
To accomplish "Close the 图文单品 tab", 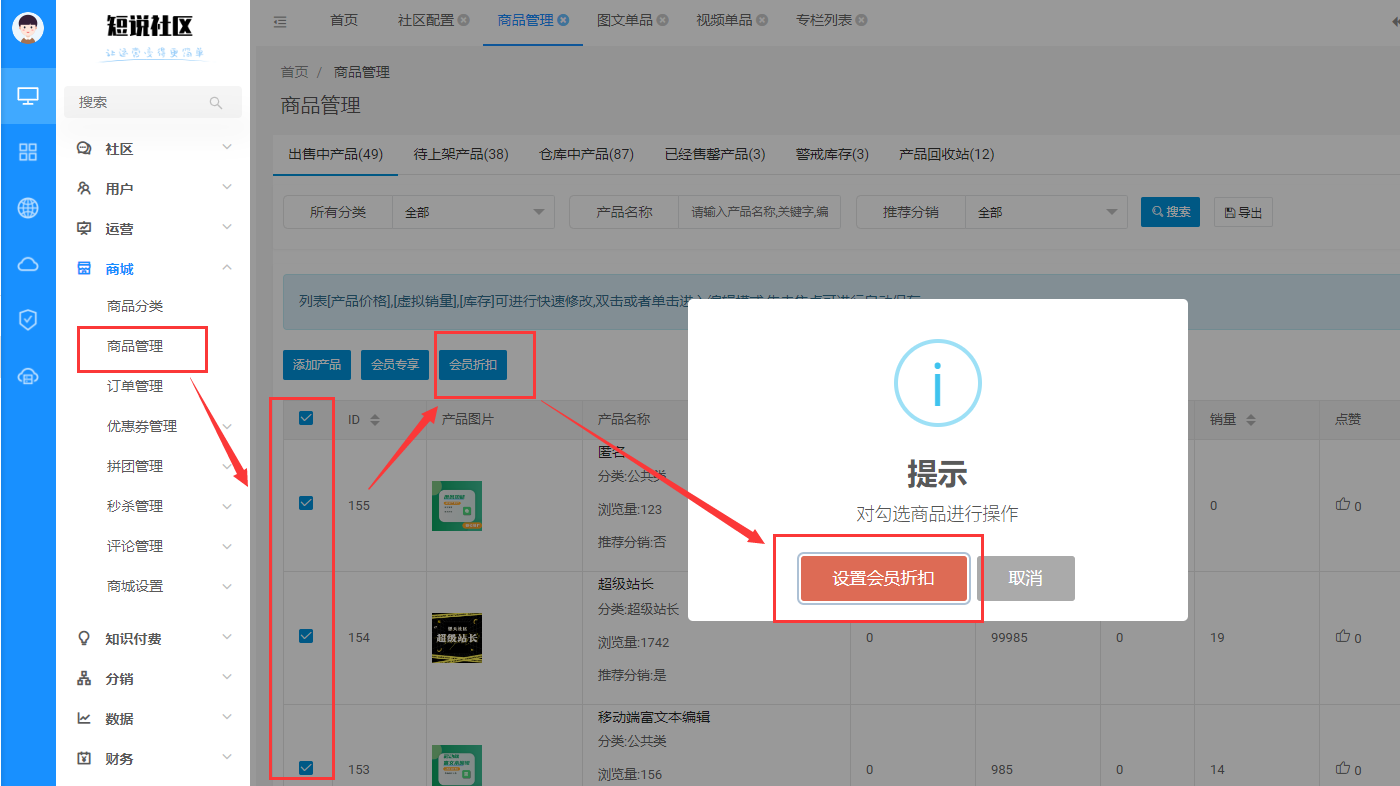I will 663,20.
